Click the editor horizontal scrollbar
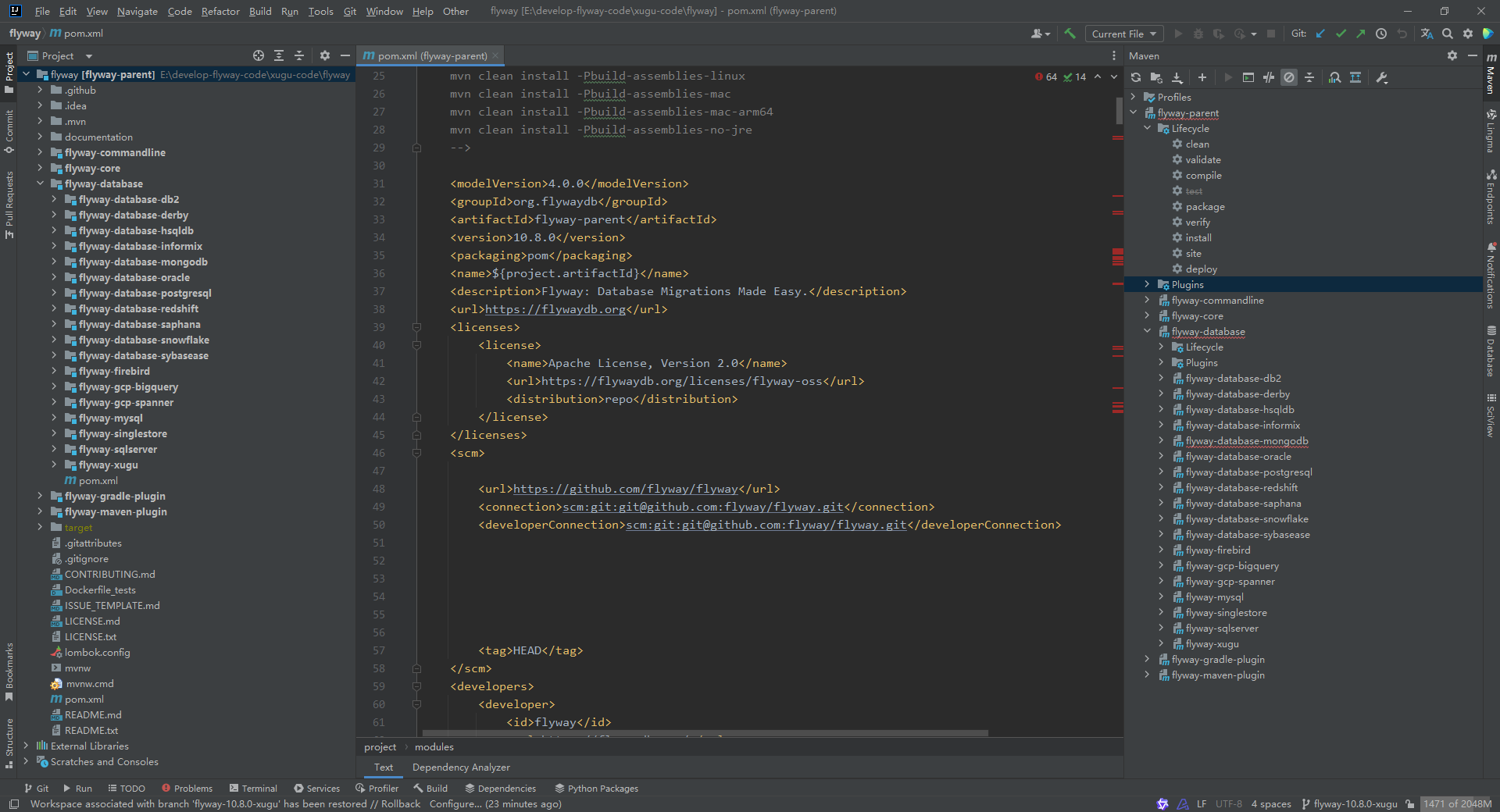This screenshot has width=1500, height=812. tap(705, 733)
